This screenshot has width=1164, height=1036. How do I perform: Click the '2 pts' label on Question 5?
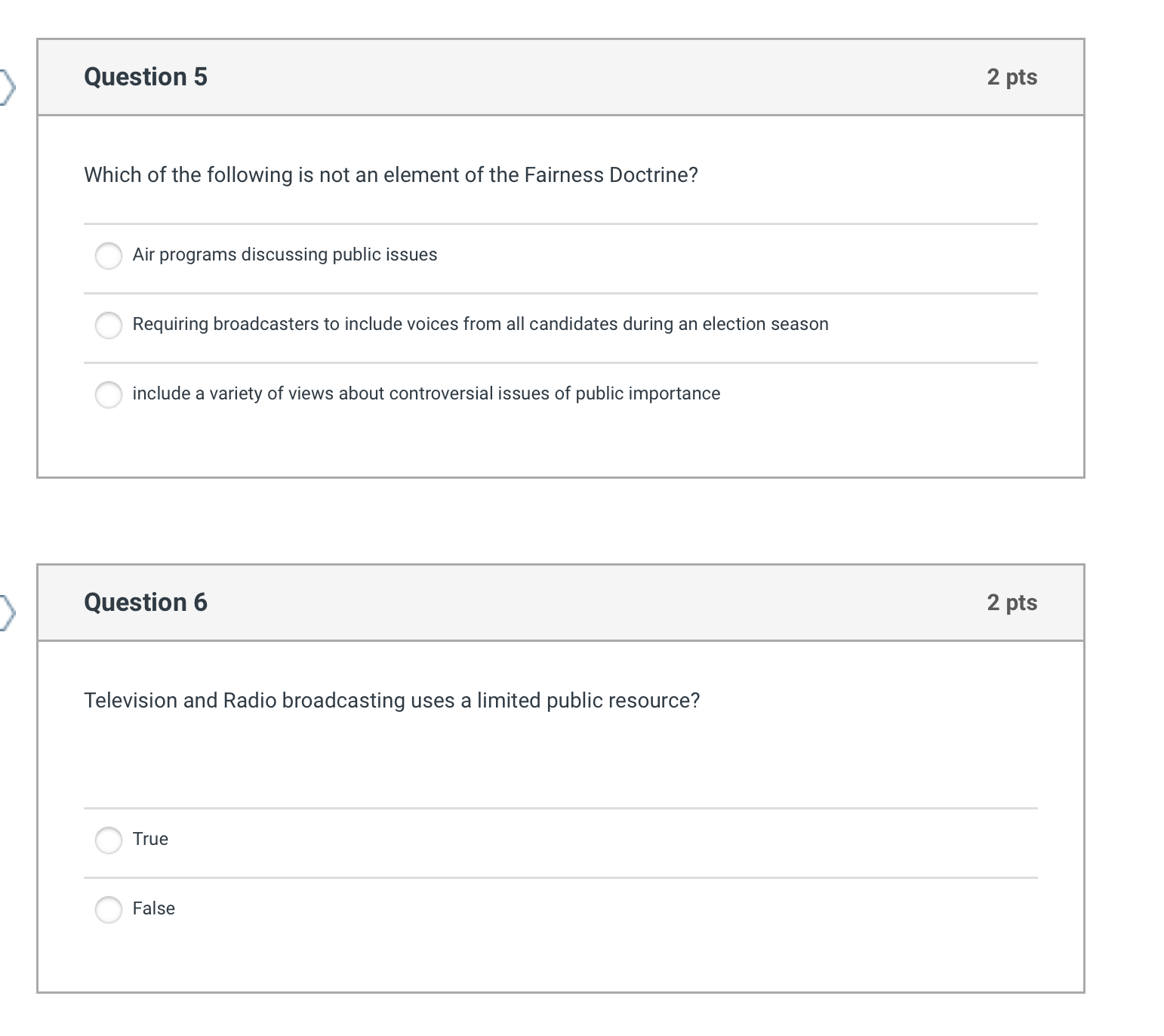(1012, 77)
